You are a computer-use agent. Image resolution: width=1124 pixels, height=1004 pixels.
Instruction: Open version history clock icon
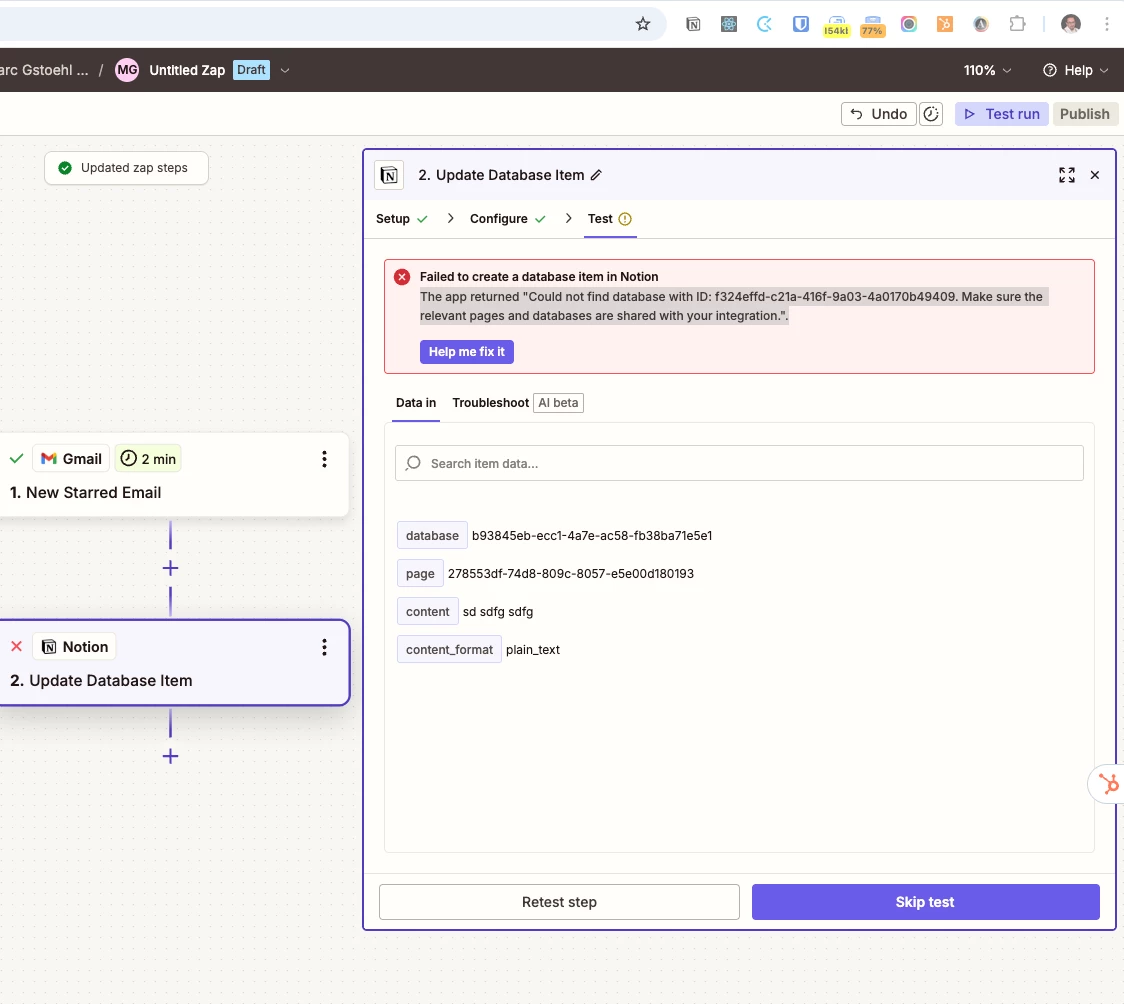click(931, 114)
